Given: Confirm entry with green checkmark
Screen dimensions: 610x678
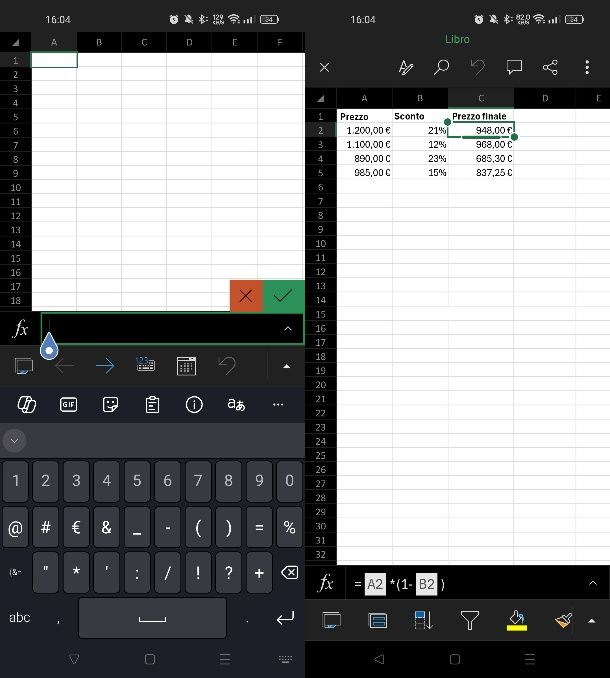Looking at the screenshot, I should (283, 296).
